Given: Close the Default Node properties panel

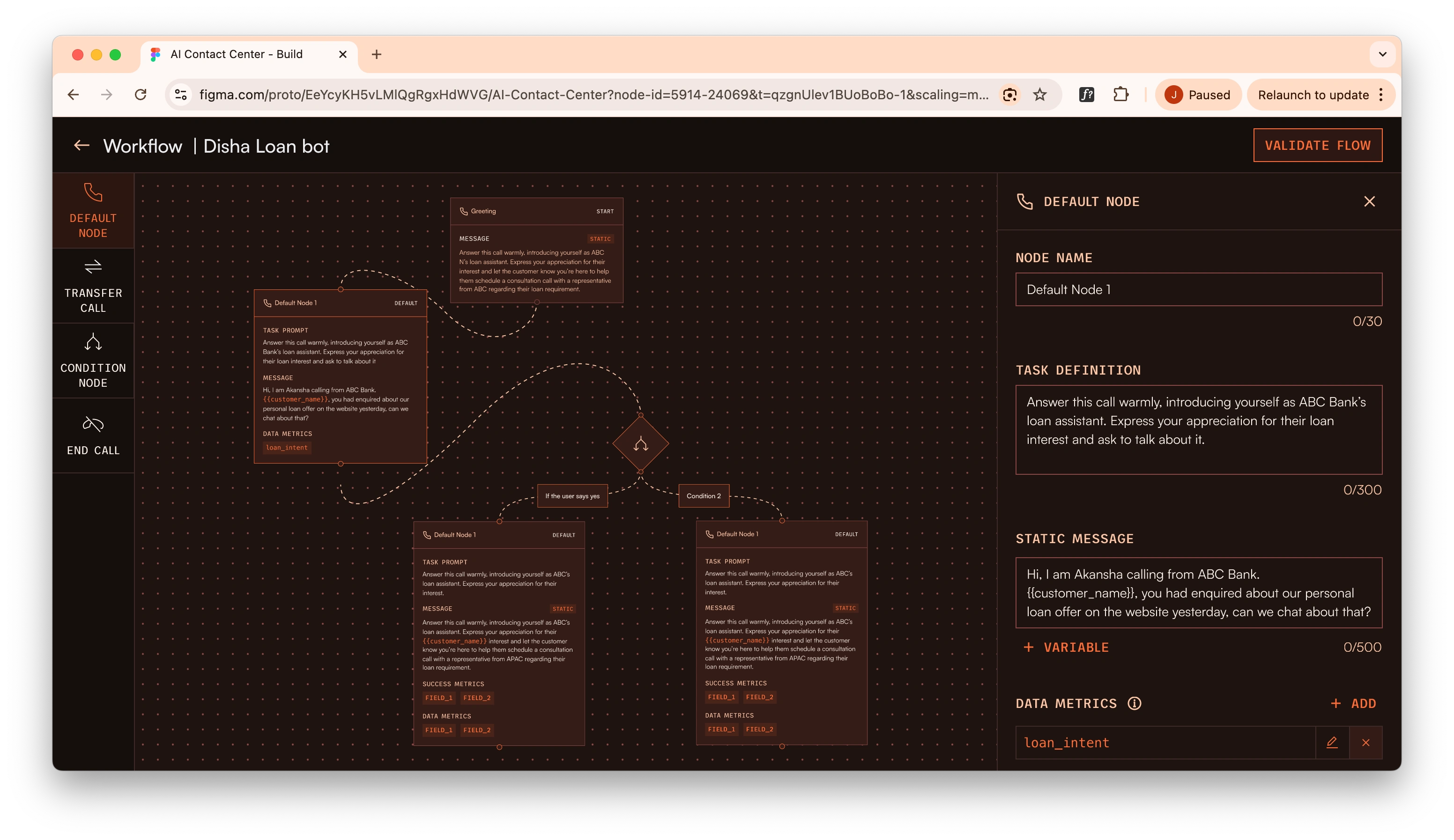Looking at the screenshot, I should 1369,201.
